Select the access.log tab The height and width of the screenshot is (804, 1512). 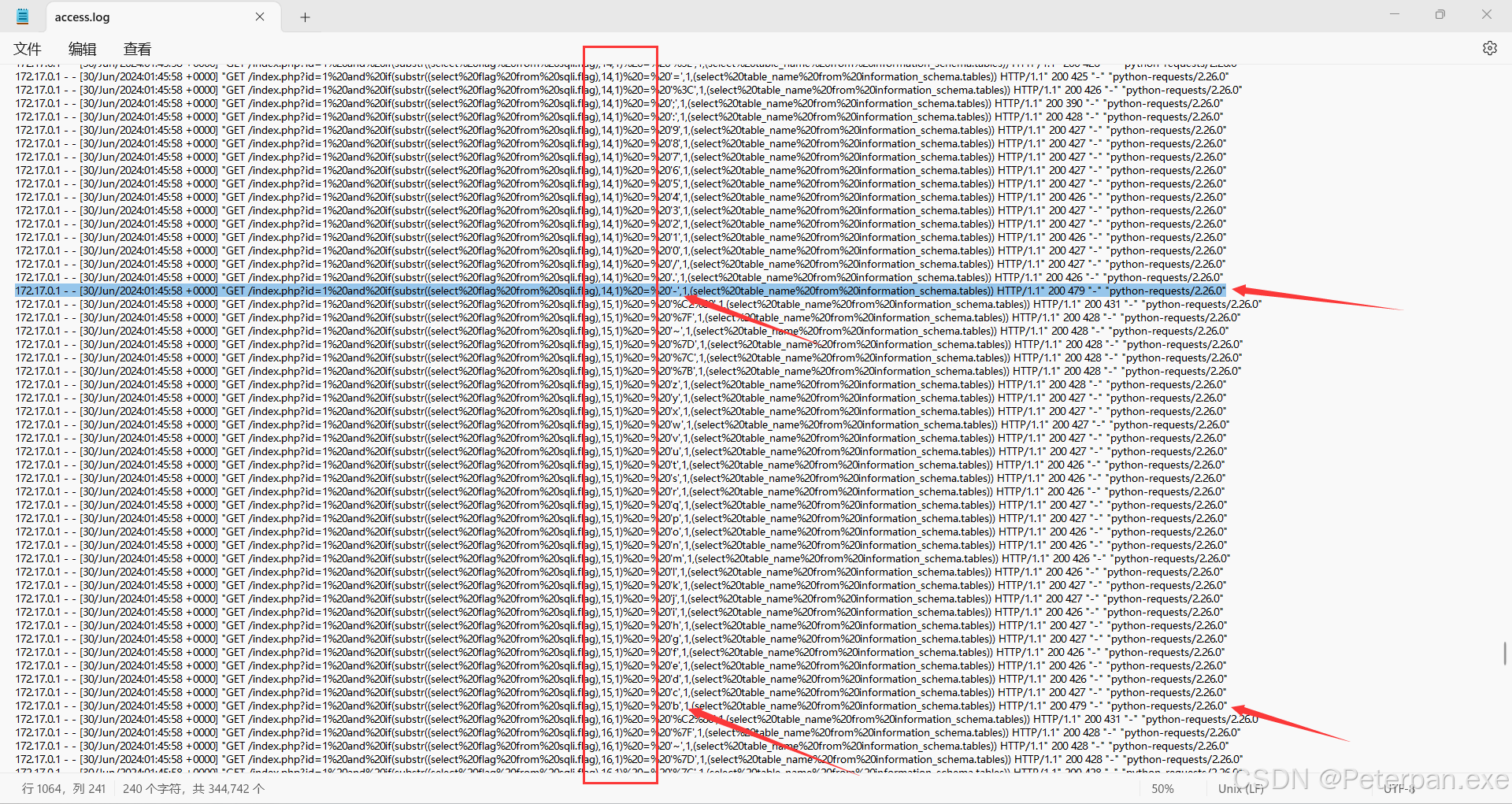[163, 17]
